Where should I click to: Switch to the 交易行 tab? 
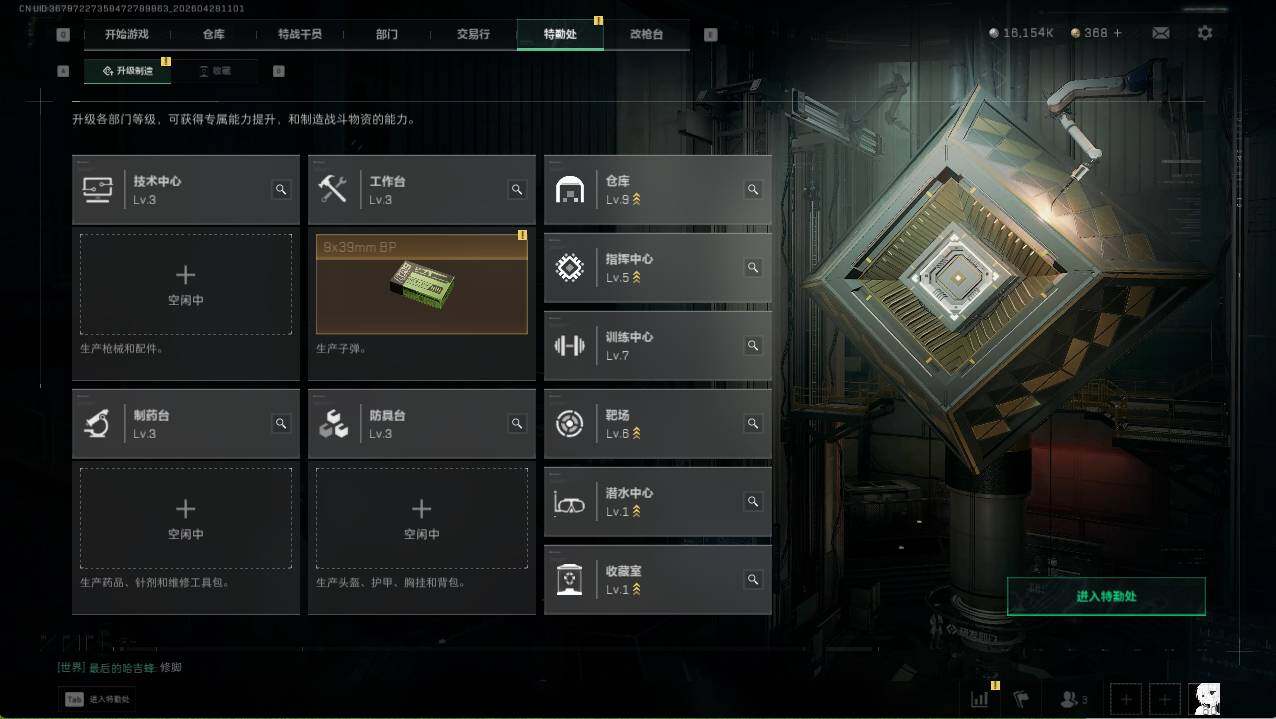pyautogui.click(x=473, y=34)
